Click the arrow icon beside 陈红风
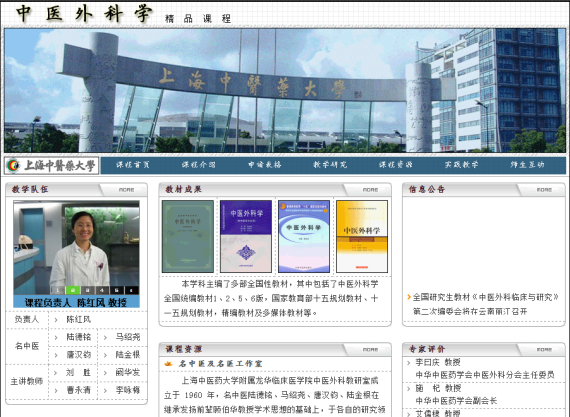 click(x=56, y=320)
